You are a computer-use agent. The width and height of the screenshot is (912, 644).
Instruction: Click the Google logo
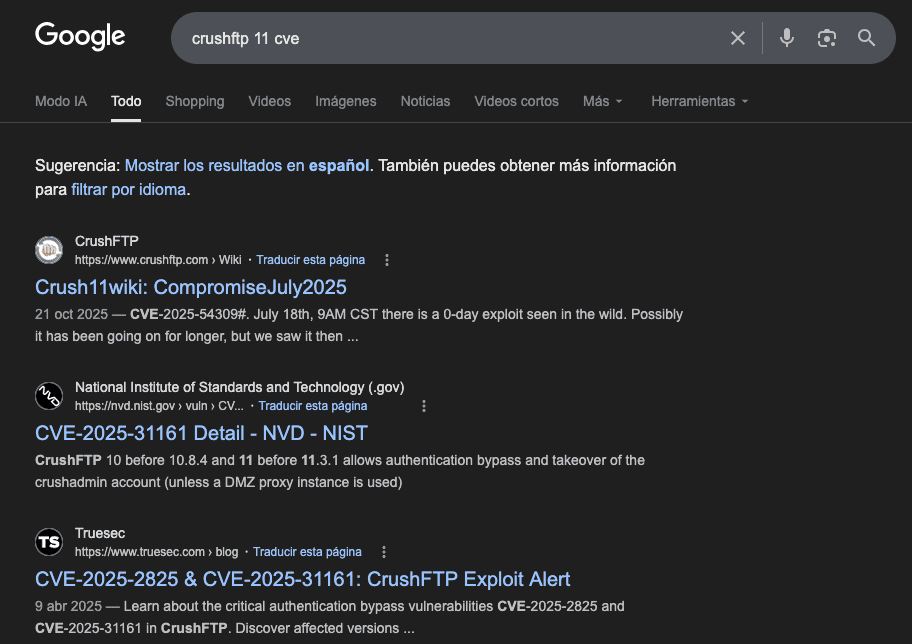click(80, 37)
